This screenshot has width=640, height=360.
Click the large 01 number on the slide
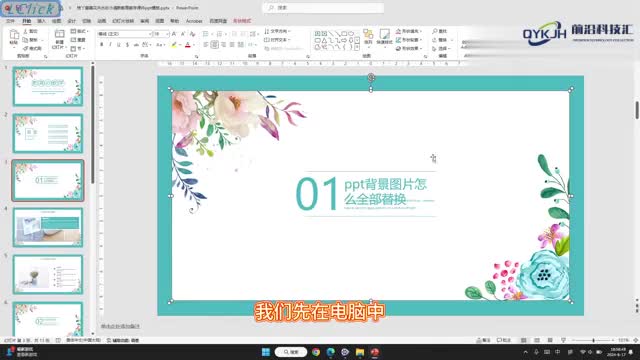tap(316, 193)
